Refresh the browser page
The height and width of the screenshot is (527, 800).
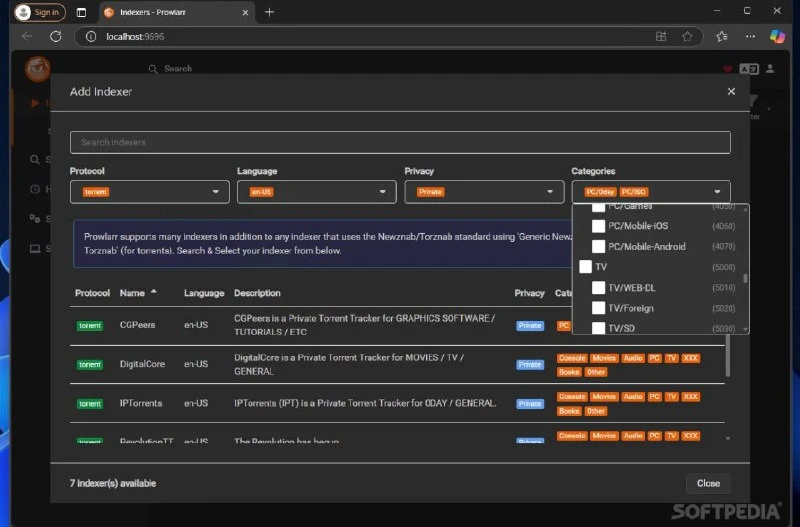56,36
